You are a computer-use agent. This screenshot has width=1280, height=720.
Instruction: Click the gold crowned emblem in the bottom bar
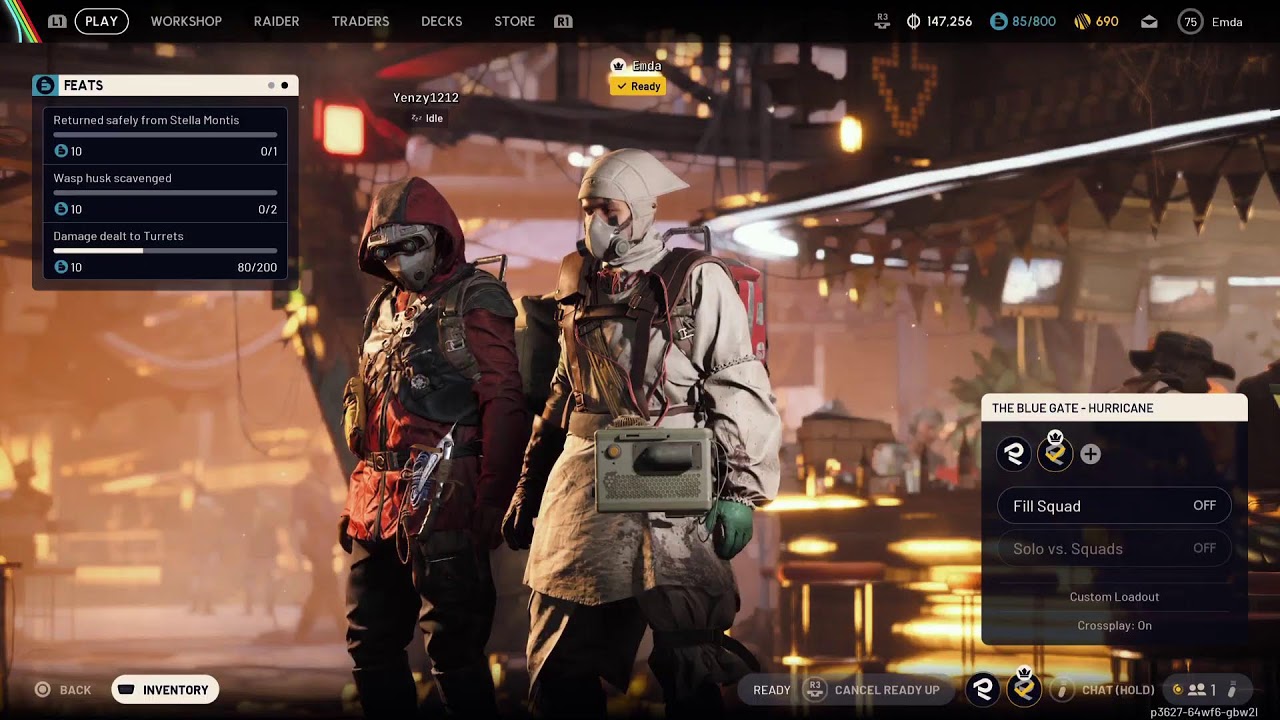tap(1023, 687)
